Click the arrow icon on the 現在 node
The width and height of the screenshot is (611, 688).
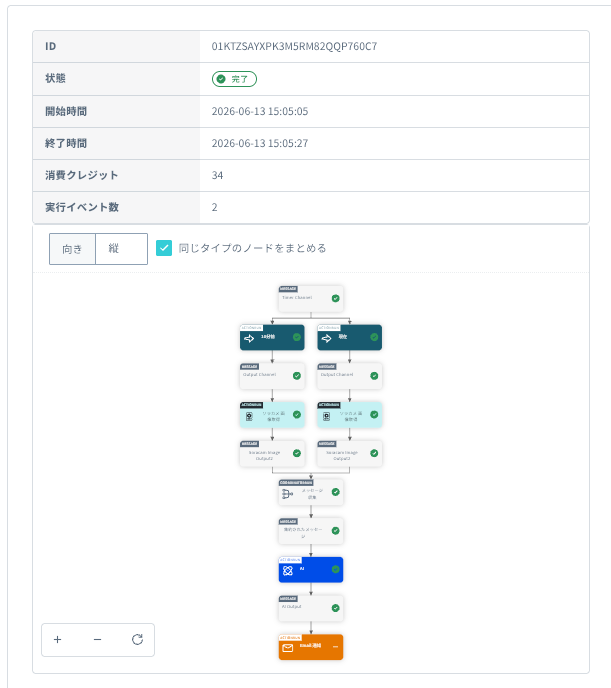tap(326, 338)
